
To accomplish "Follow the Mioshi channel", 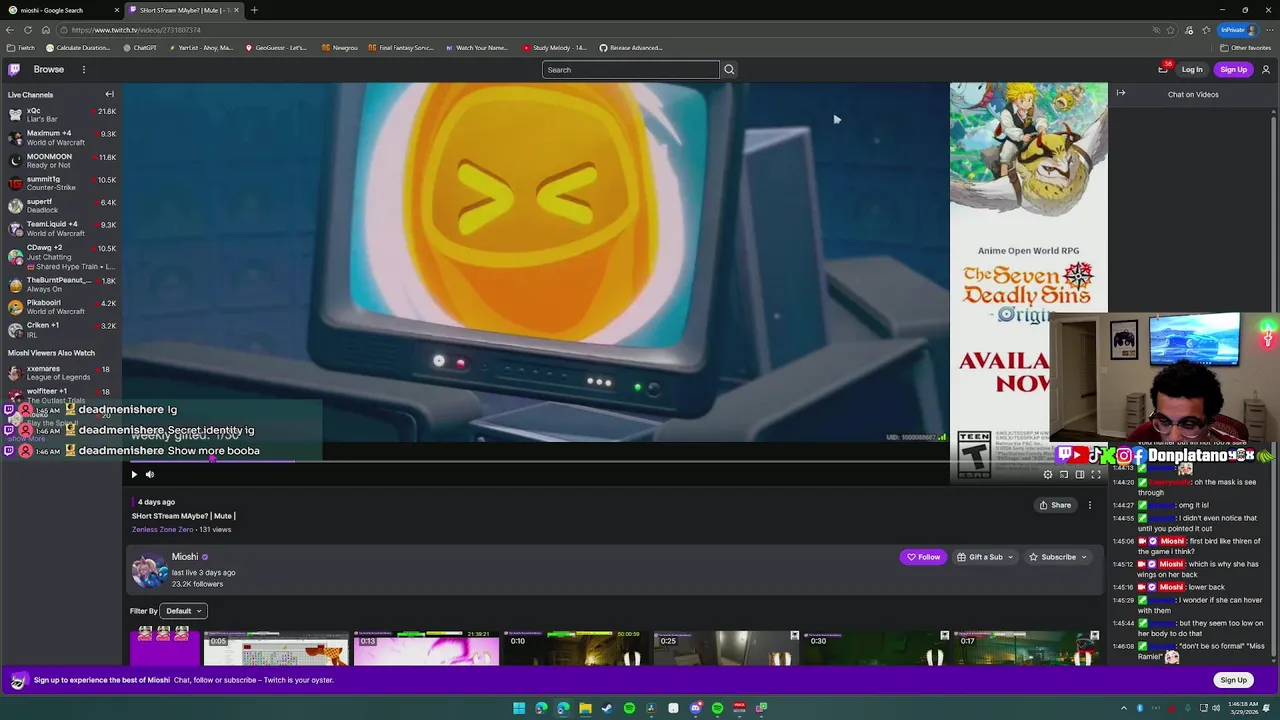I will click(923, 557).
